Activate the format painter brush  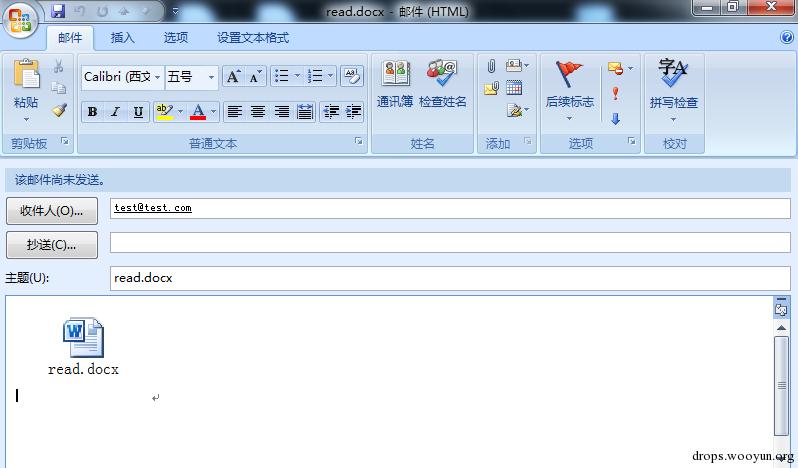pyautogui.click(x=59, y=110)
